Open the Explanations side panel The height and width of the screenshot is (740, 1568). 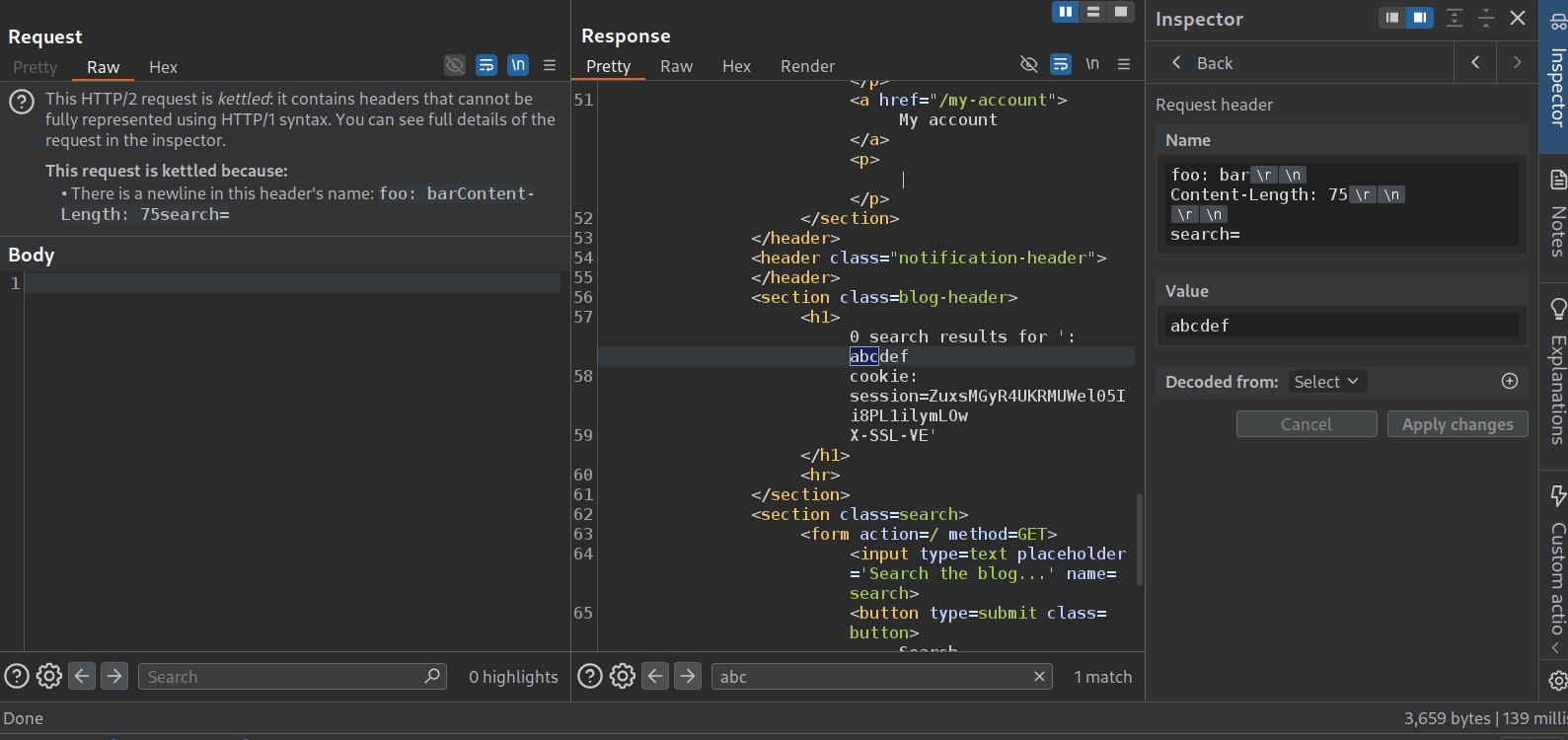coord(1557,372)
